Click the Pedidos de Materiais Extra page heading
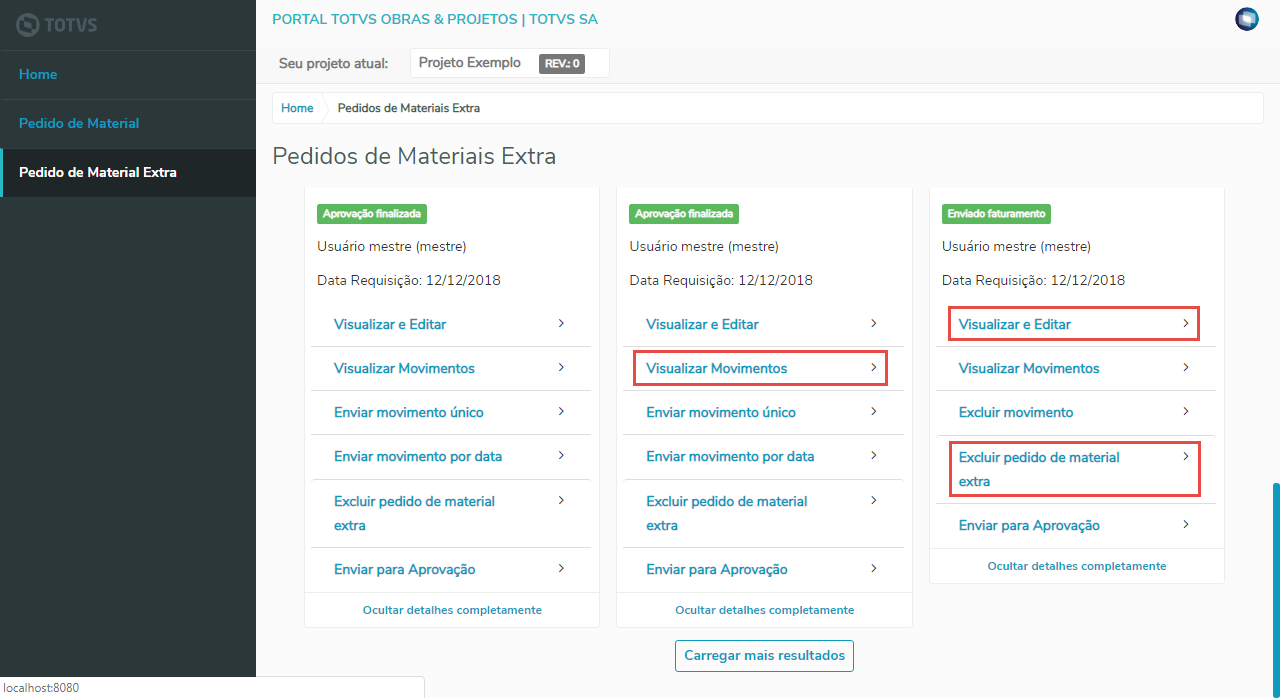The image size is (1280, 698). tap(414, 156)
